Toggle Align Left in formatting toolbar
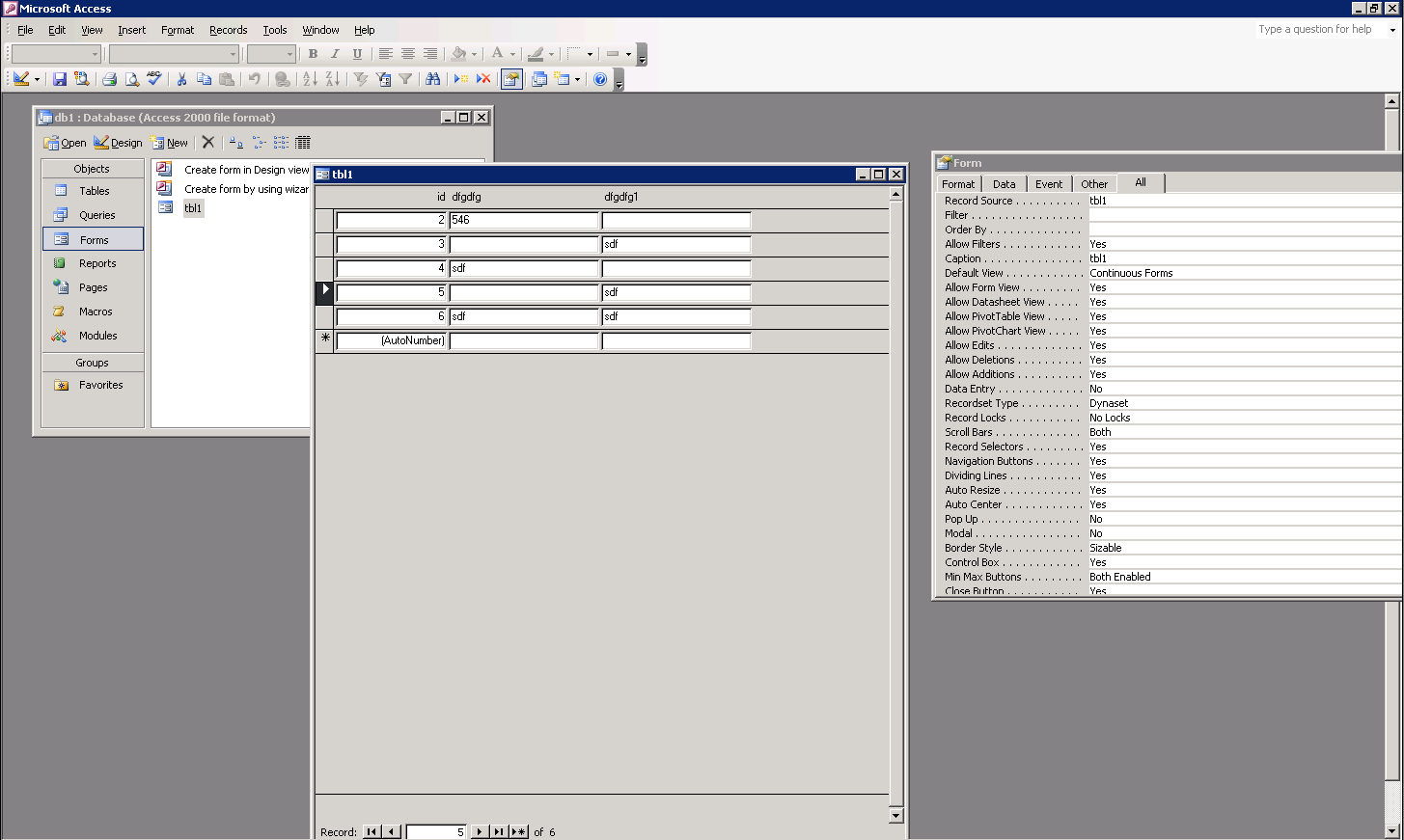This screenshot has width=1404, height=840. coord(385,54)
